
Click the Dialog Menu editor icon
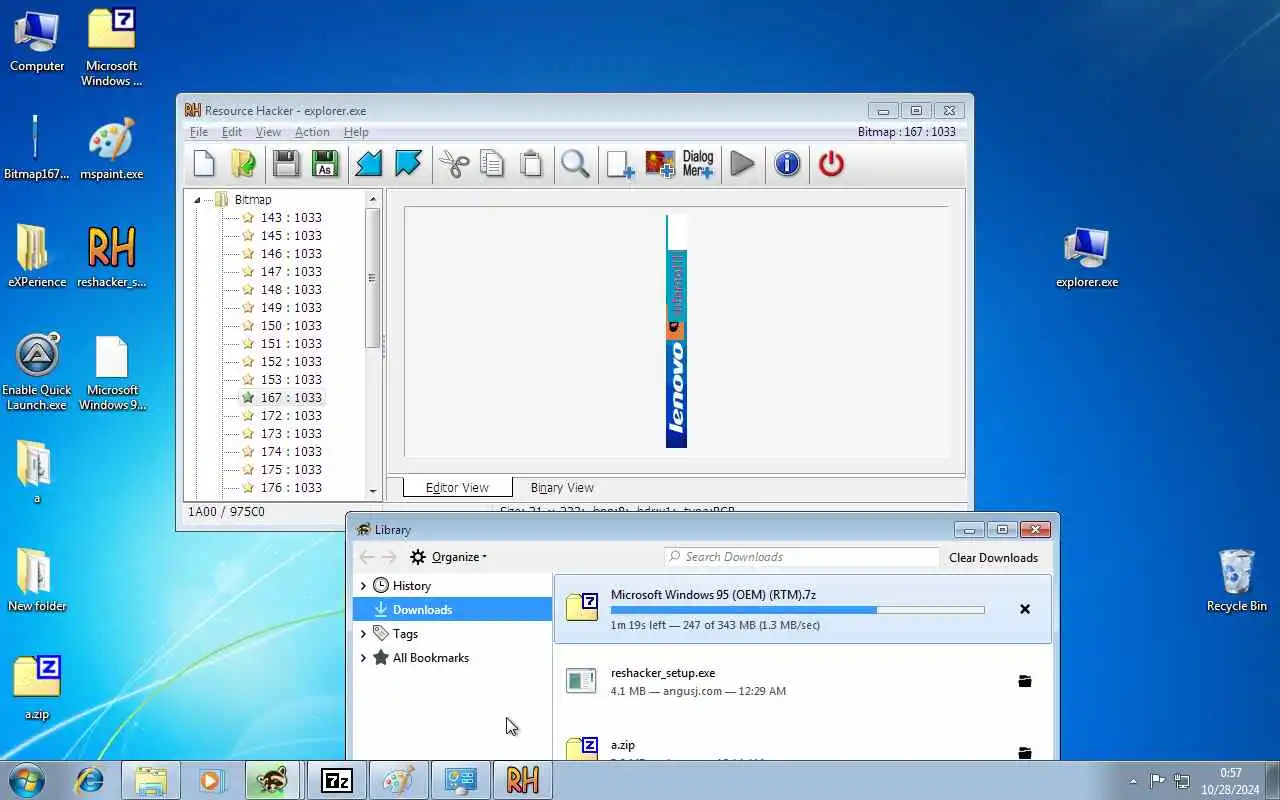coord(698,164)
